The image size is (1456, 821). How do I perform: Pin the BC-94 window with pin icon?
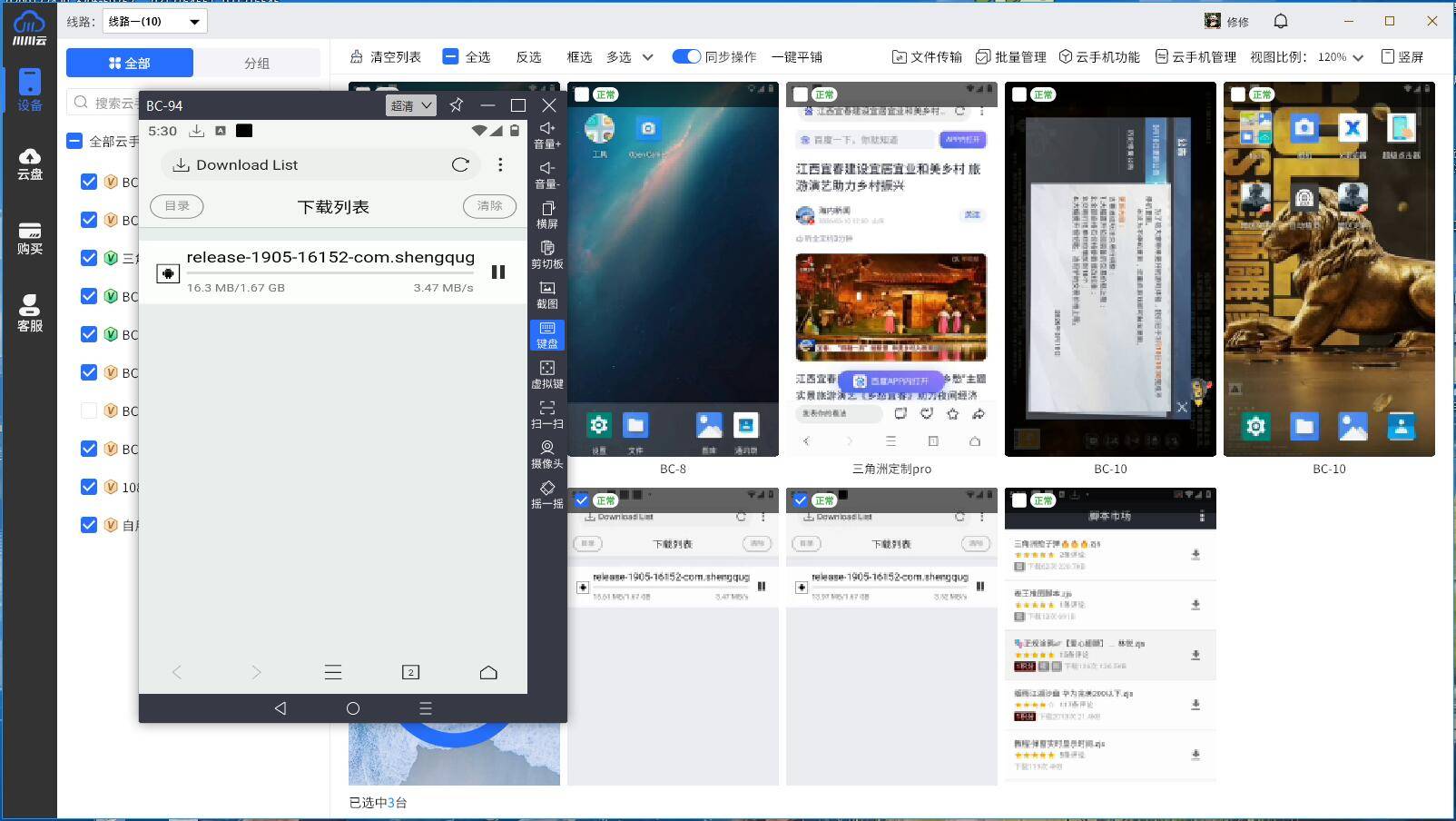pyautogui.click(x=457, y=105)
